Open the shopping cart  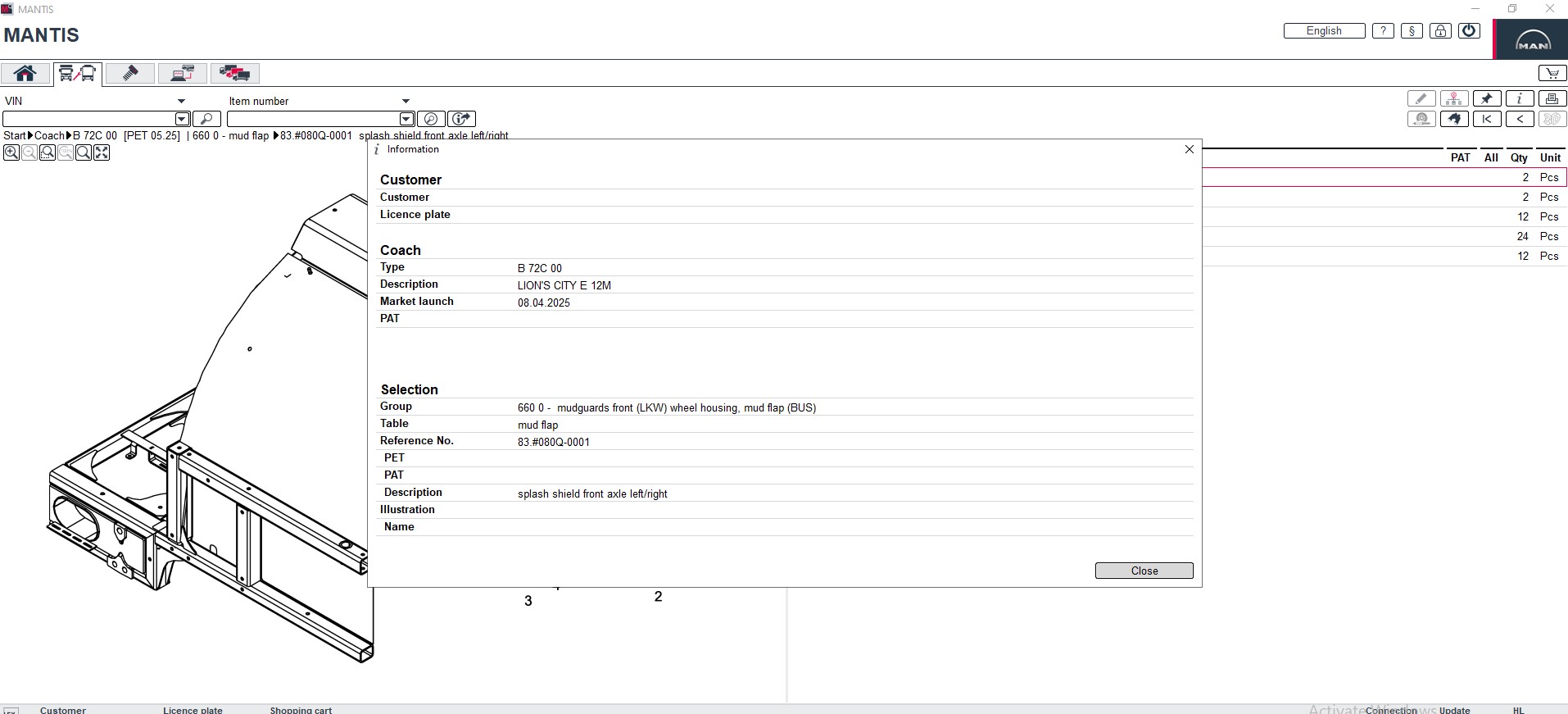click(1552, 74)
